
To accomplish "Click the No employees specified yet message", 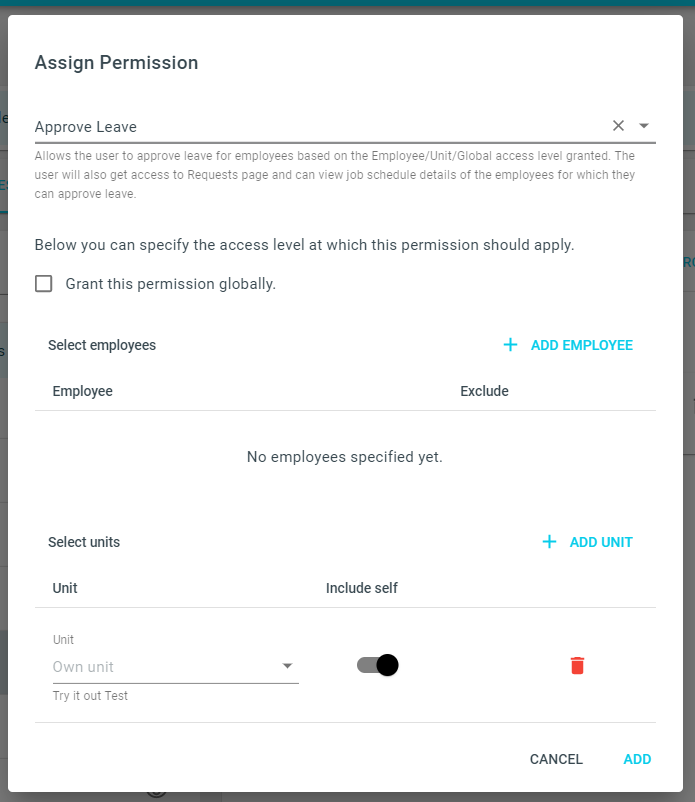I will 344,457.
